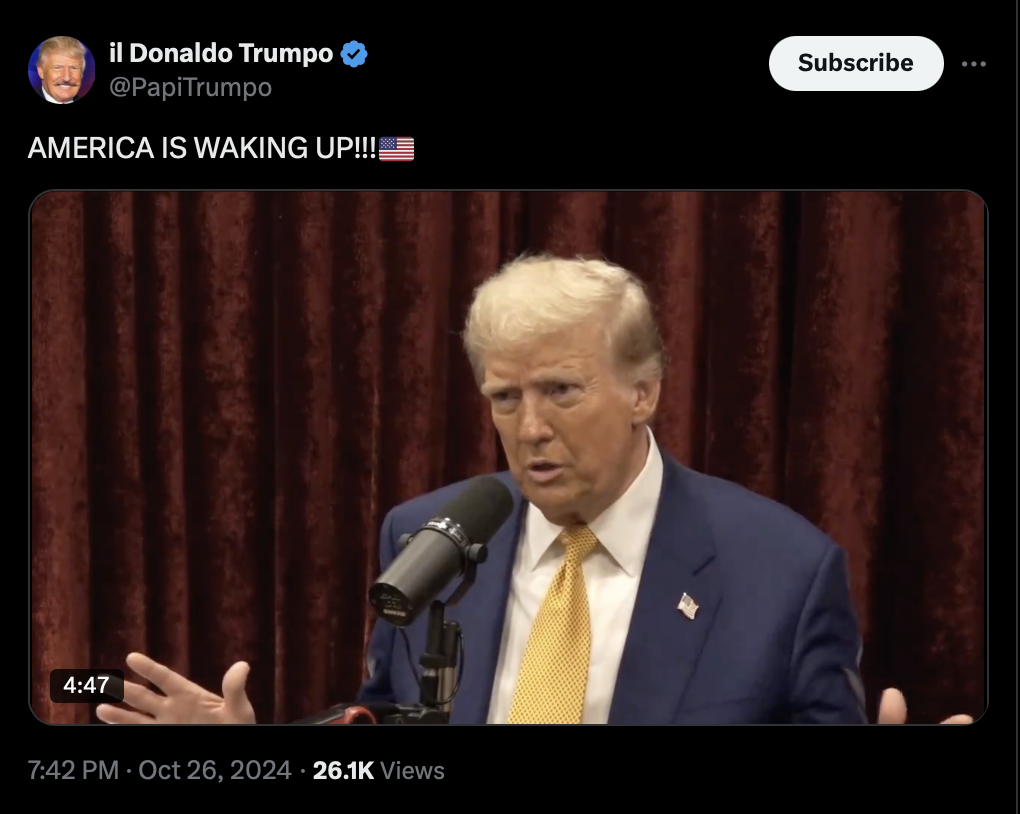1020x814 pixels.
Task: Play the embedded video
Action: click(x=508, y=457)
